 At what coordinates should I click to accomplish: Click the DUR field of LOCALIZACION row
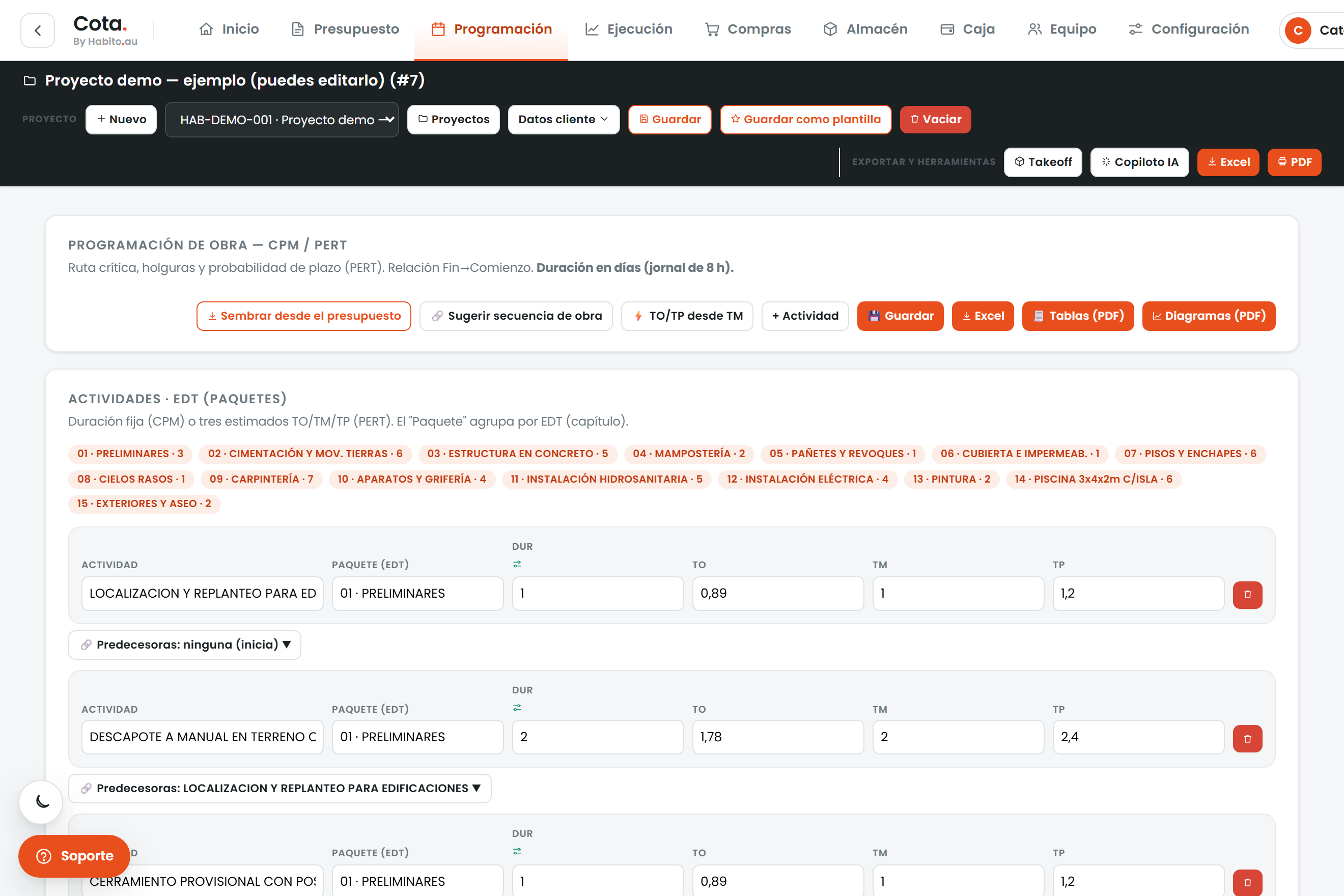tap(598, 594)
